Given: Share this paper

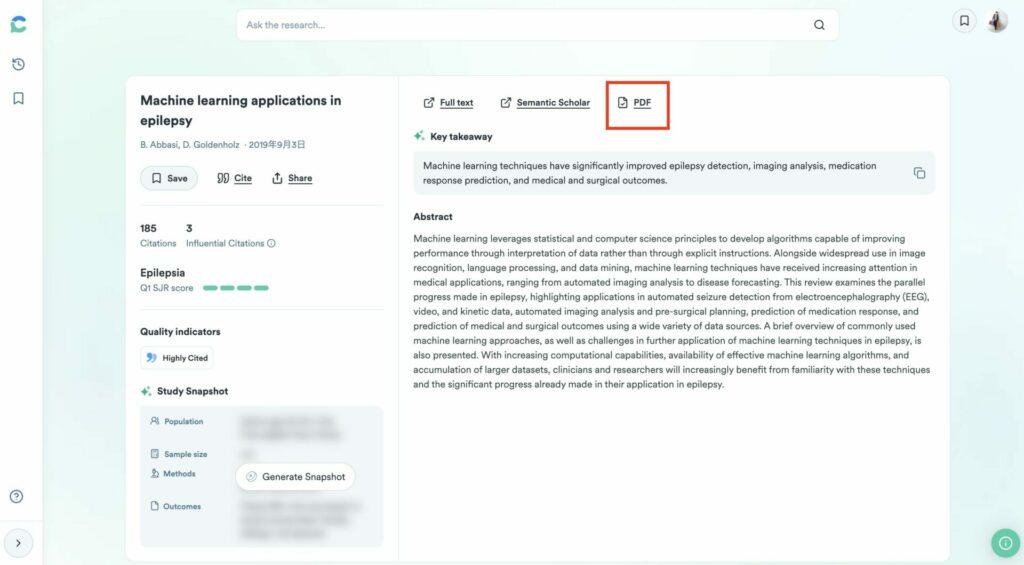Looking at the screenshot, I should point(292,178).
